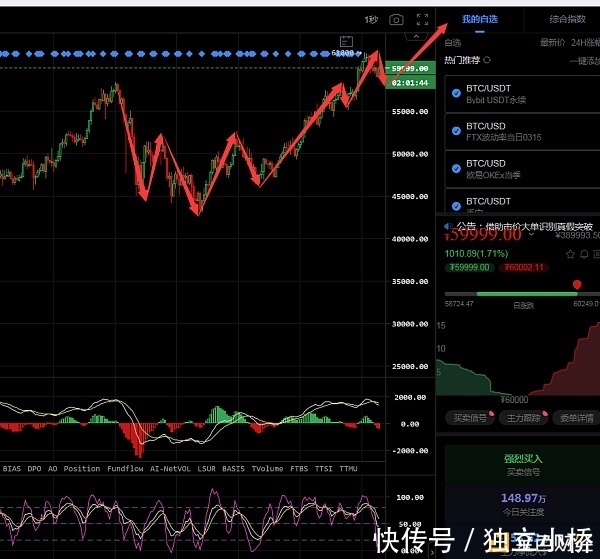Click the announcement text 公告
Screen dimensions: 600x559
(525, 226)
